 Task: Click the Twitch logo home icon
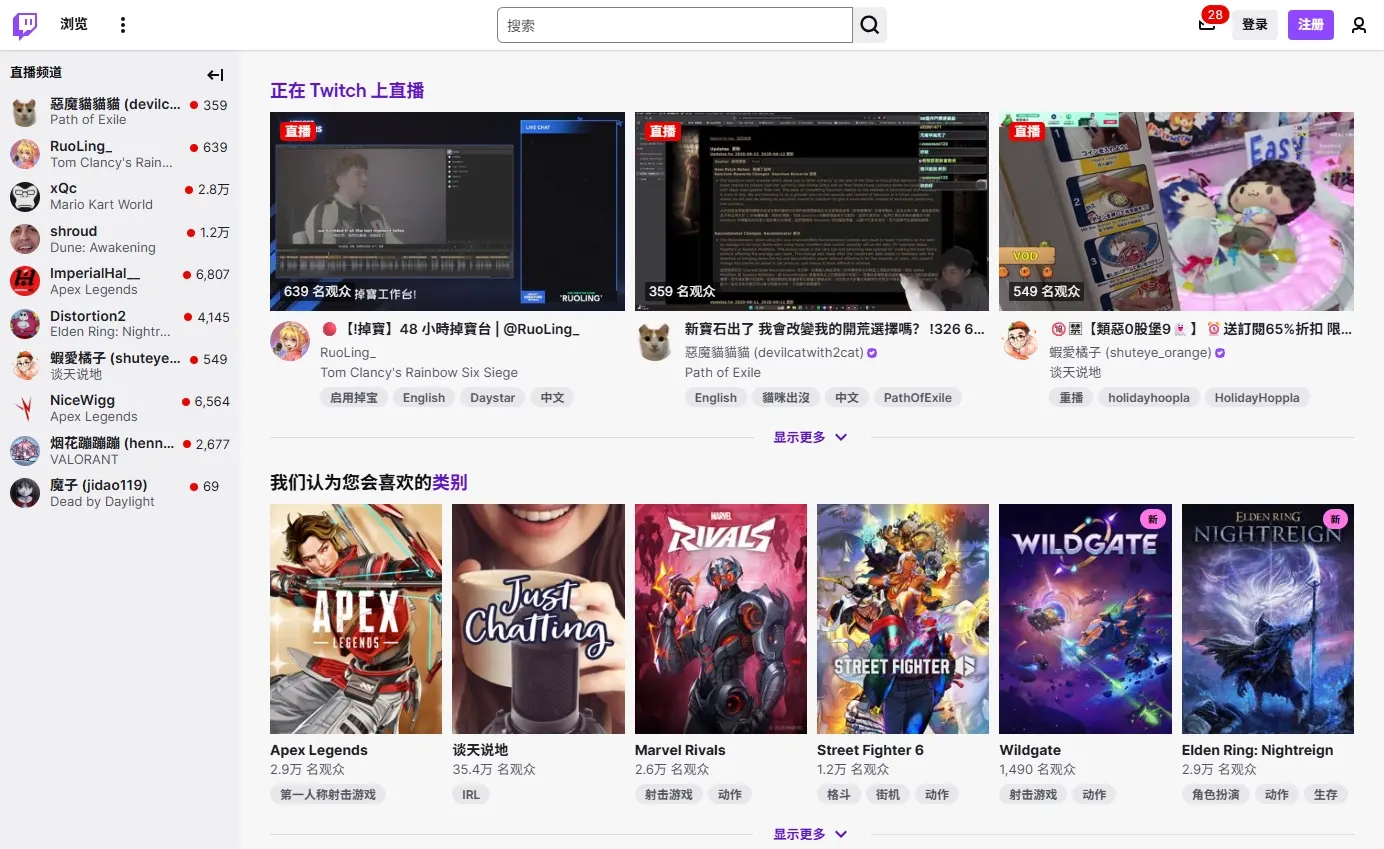[25, 25]
